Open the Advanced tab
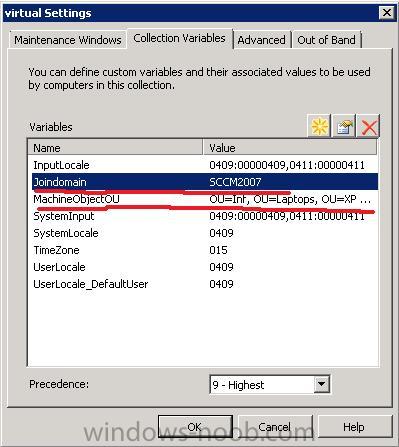Image resolution: width=399 pixels, height=447 pixels. (x=262, y=40)
